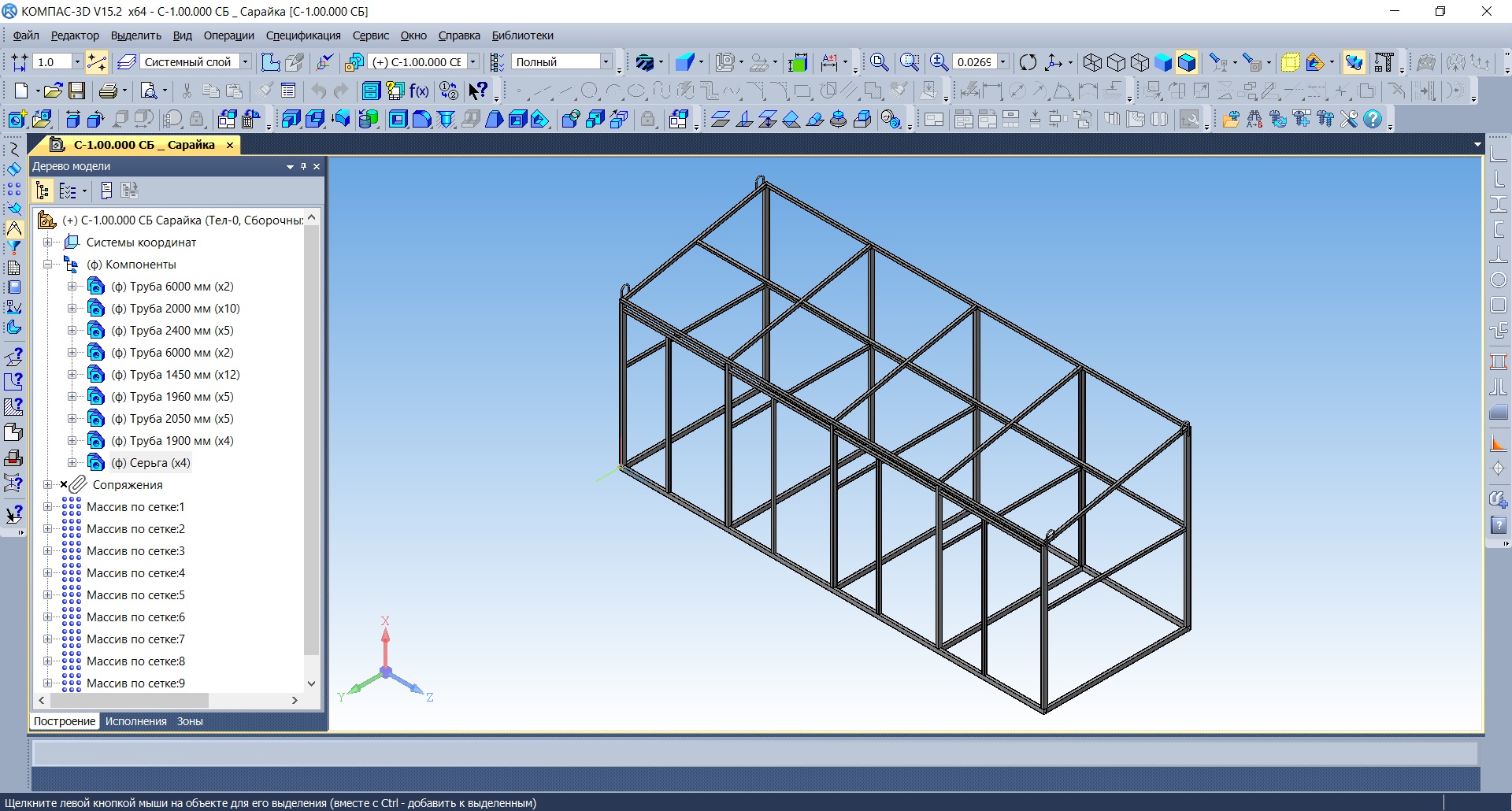The image size is (1512, 811).
Task: Open the step value 1.0 dropdown
Action: click(x=76, y=62)
